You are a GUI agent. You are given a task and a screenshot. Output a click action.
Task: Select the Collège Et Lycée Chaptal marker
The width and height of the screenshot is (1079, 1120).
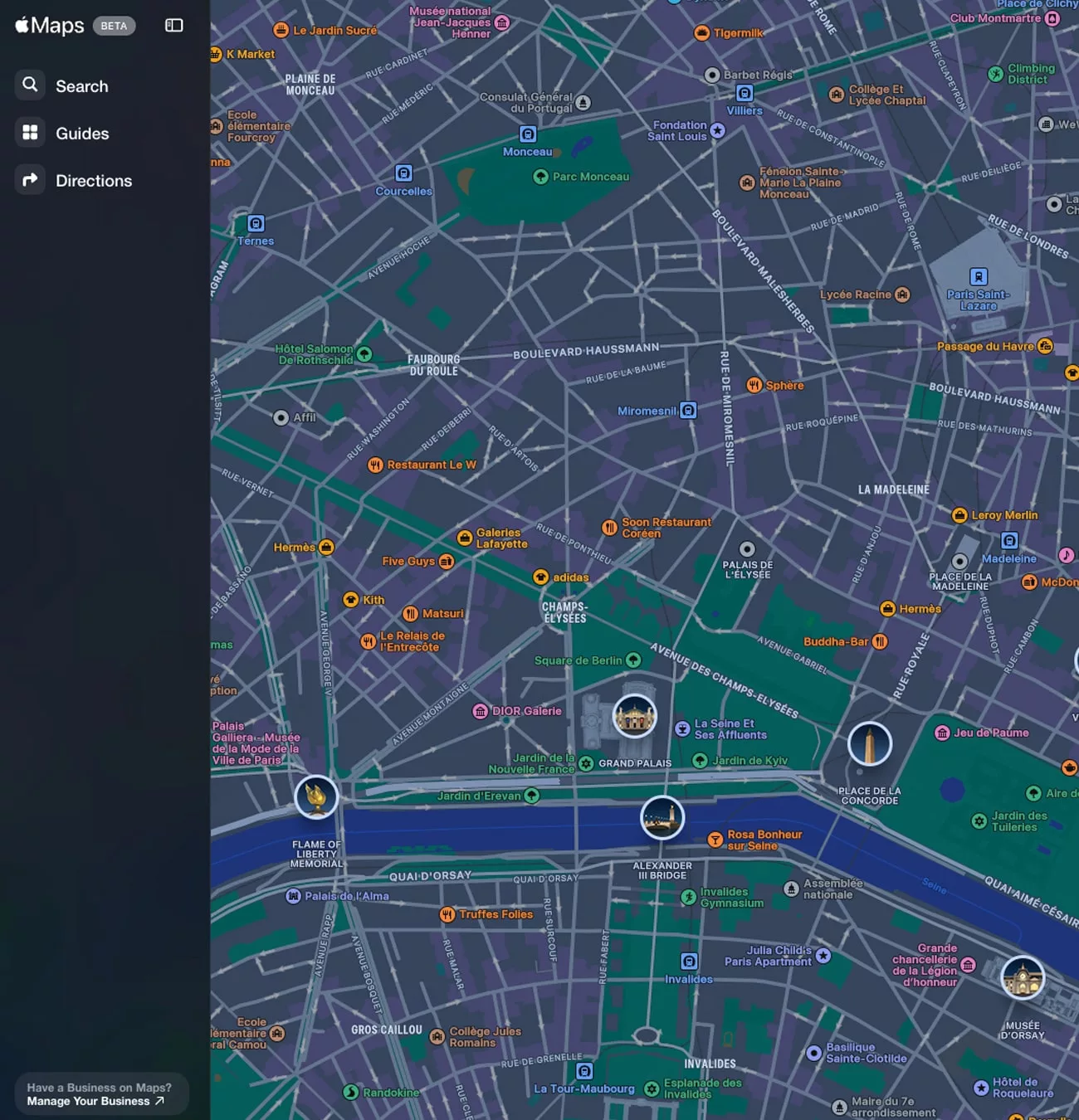coord(837,95)
